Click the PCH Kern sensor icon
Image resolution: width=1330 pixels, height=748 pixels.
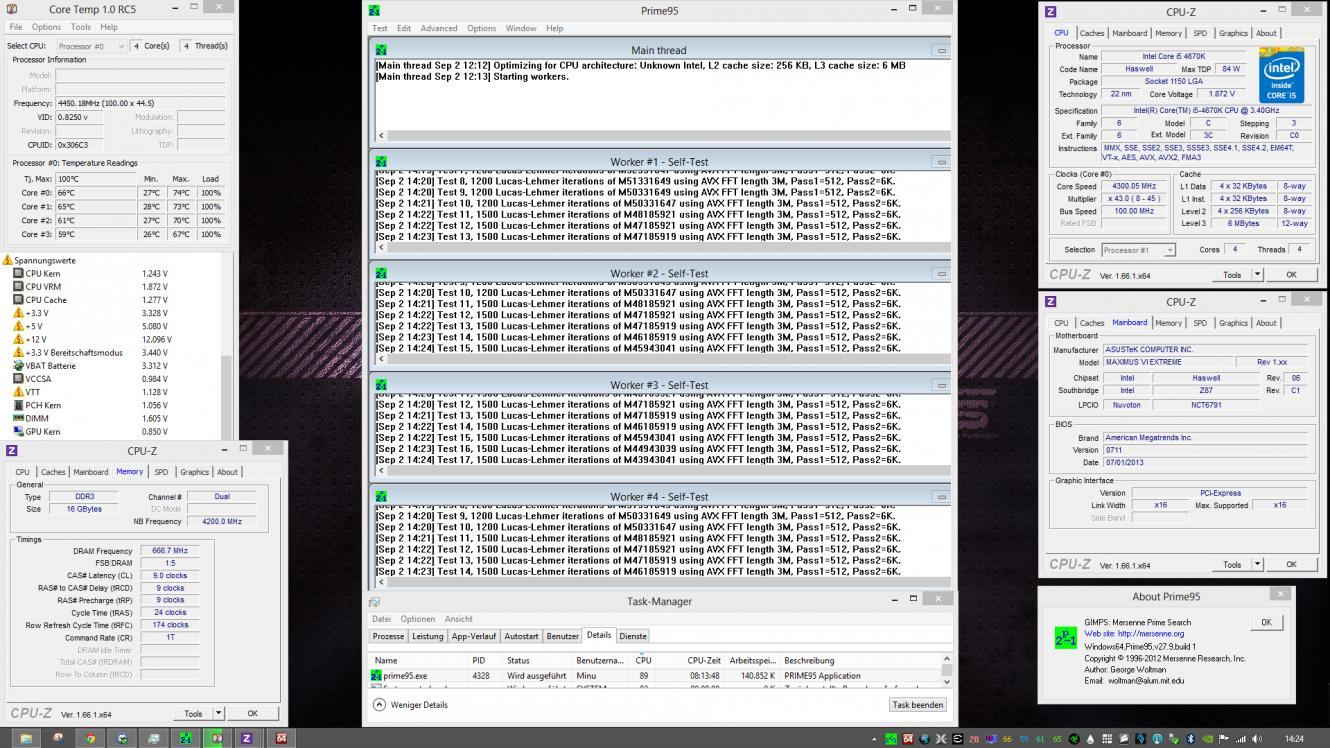click(x=18, y=406)
